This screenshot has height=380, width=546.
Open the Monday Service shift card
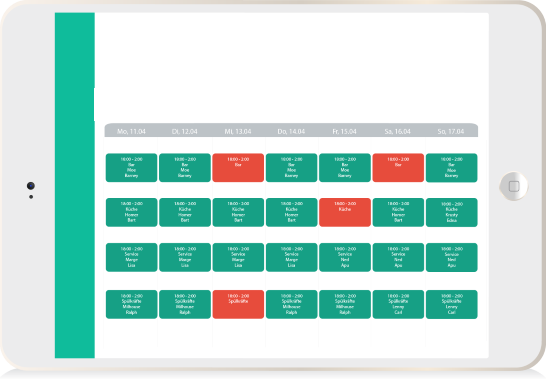131,257
